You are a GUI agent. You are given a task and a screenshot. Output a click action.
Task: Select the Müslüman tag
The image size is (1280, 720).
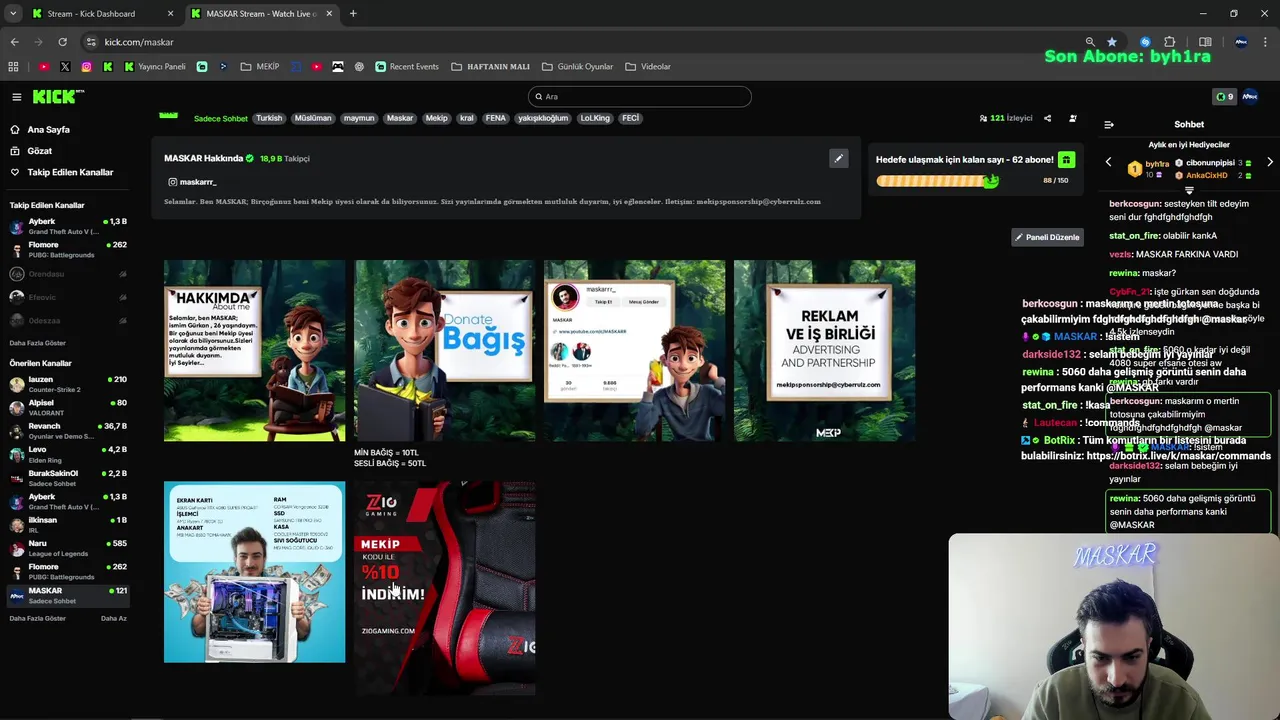point(313,118)
